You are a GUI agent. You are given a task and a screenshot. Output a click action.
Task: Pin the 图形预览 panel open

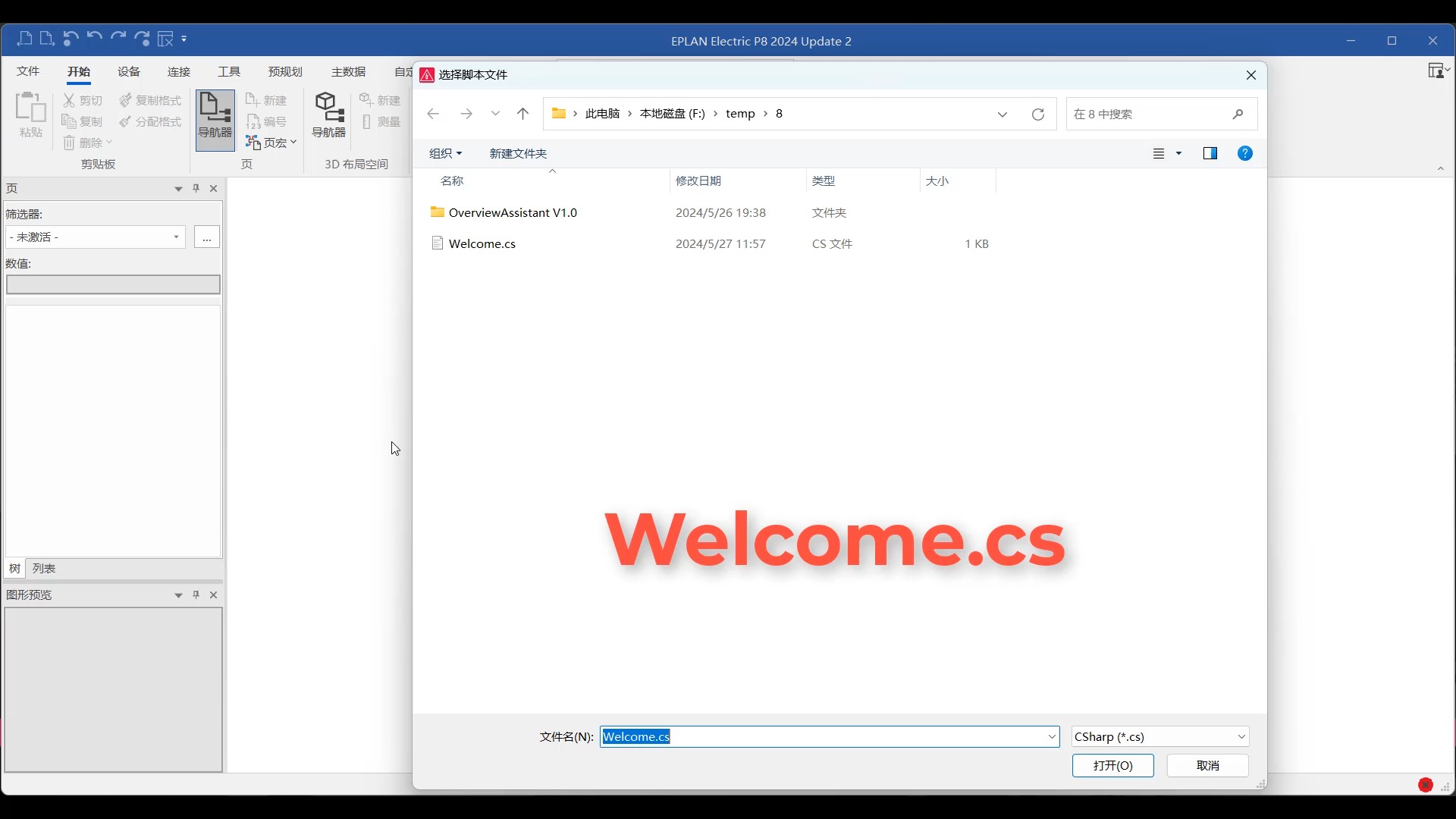pos(196,595)
